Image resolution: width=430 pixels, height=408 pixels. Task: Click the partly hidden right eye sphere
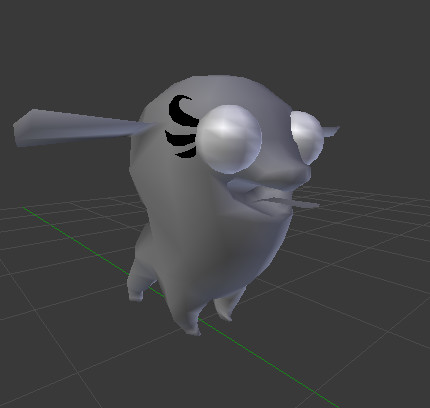[x=307, y=137]
